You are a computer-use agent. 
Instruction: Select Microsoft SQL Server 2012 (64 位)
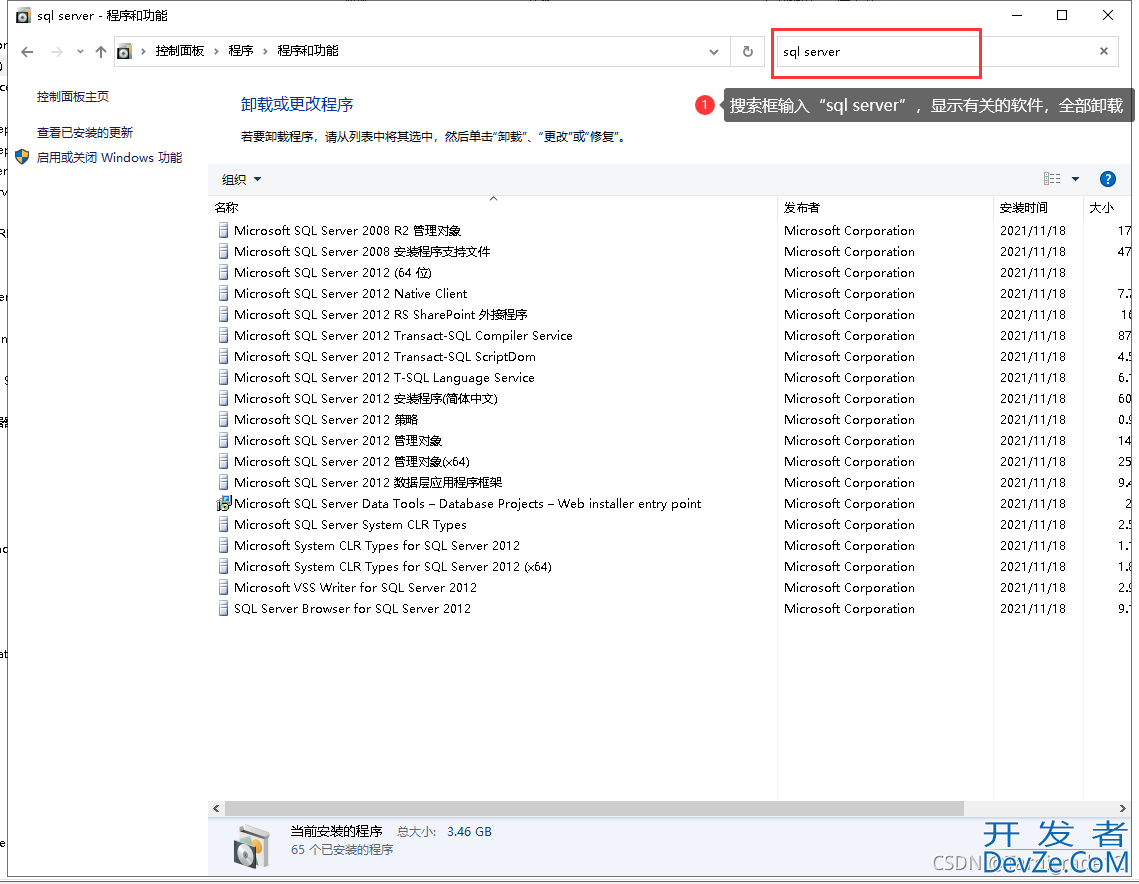pyautogui.click(x=333, y=273)
